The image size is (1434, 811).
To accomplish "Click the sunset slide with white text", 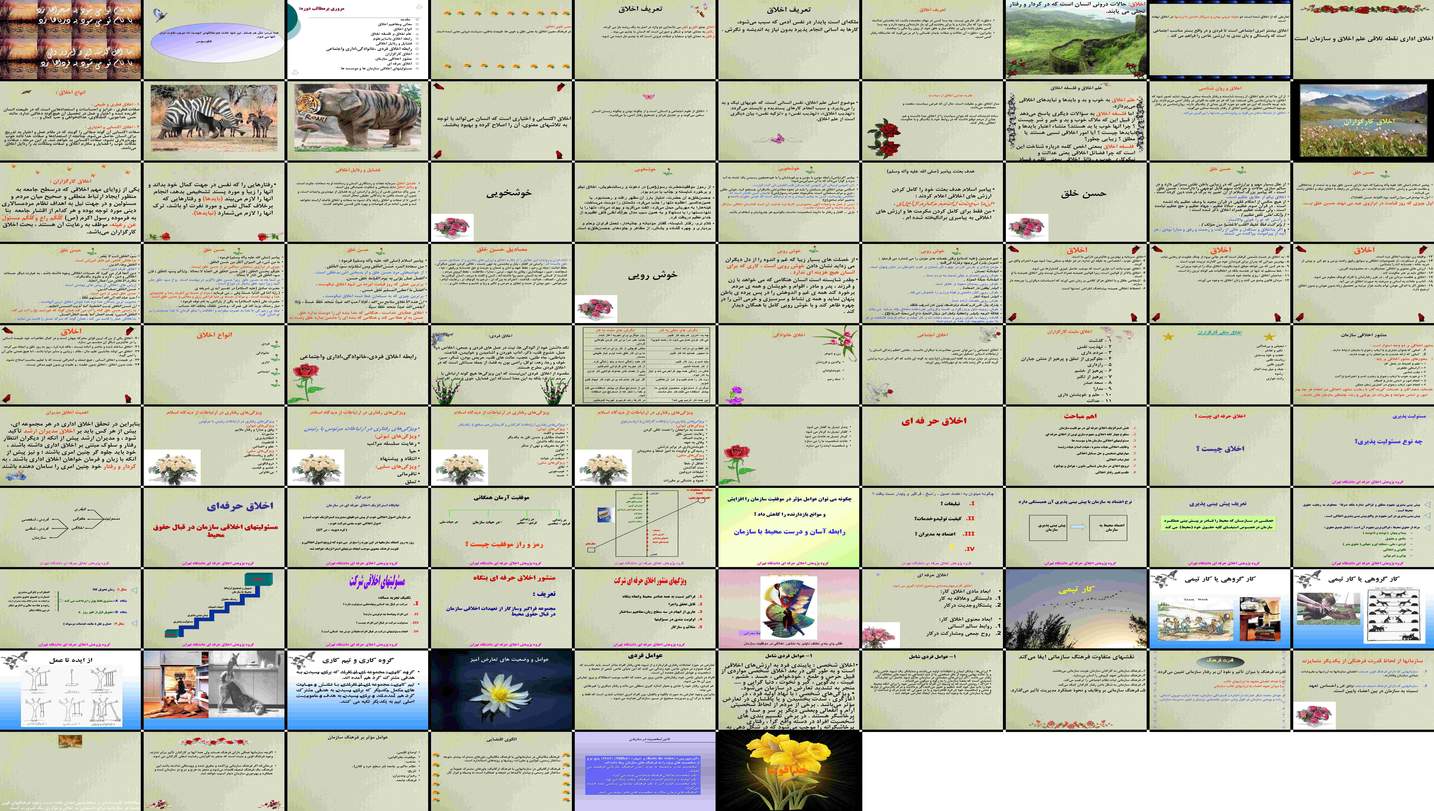I will [x=71, y=40].
